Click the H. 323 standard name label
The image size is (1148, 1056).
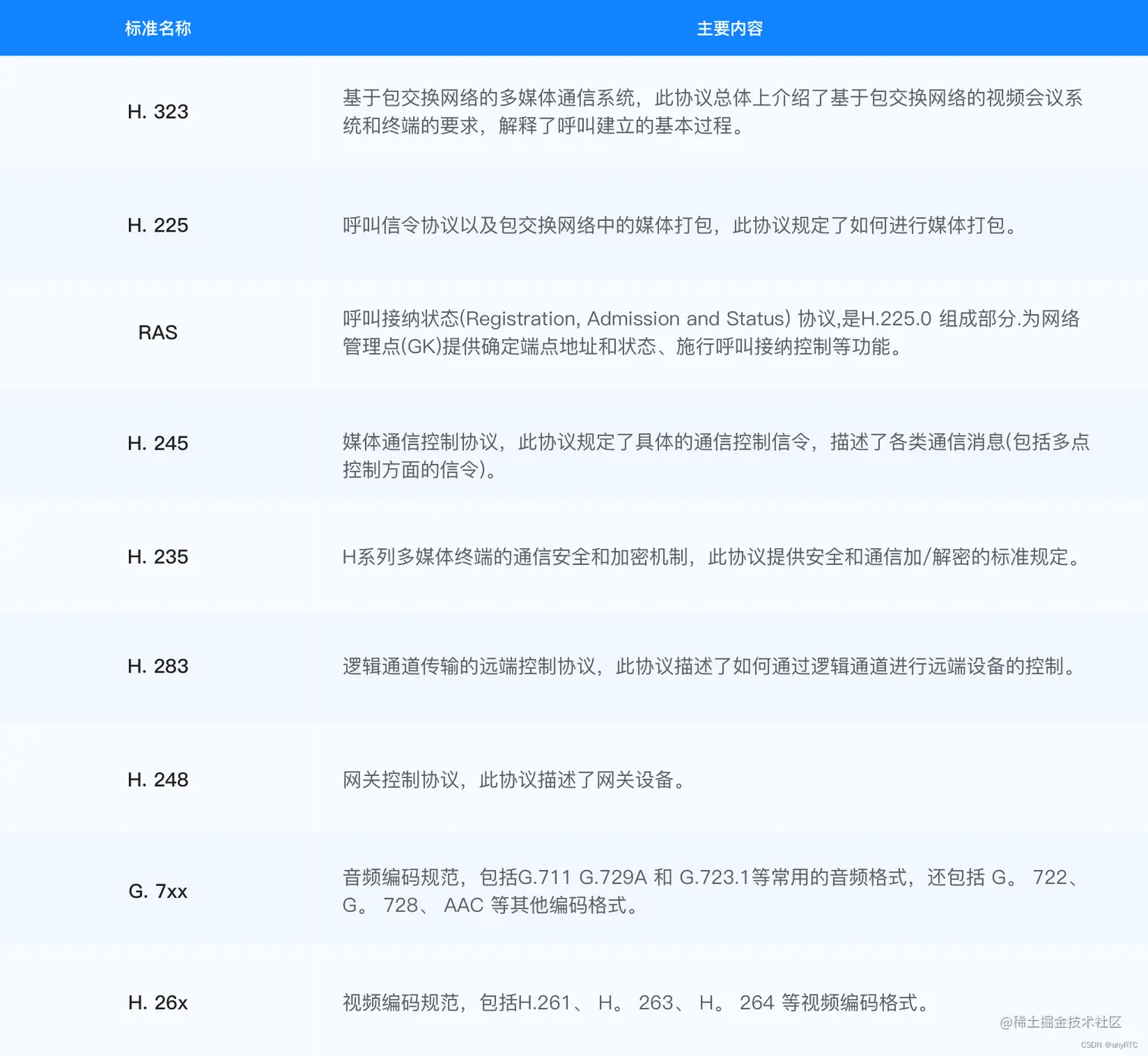[x=158, y=112]
